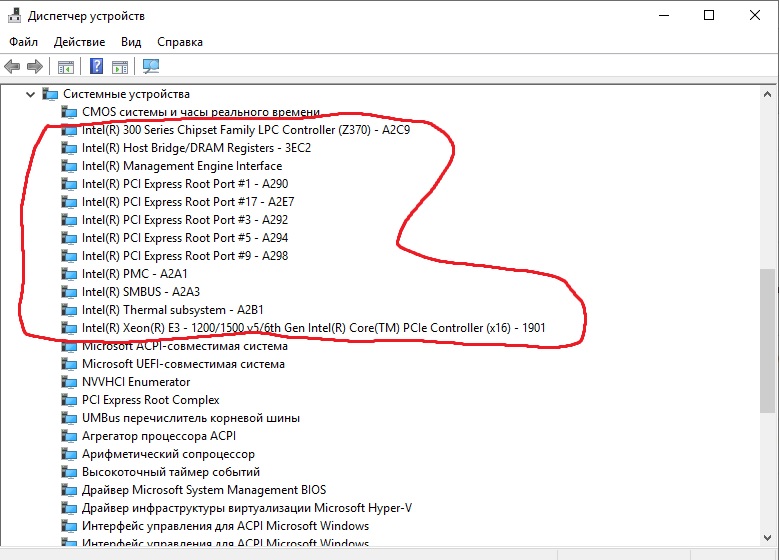Select Арифметический сопроцессор

coord(168,454)
